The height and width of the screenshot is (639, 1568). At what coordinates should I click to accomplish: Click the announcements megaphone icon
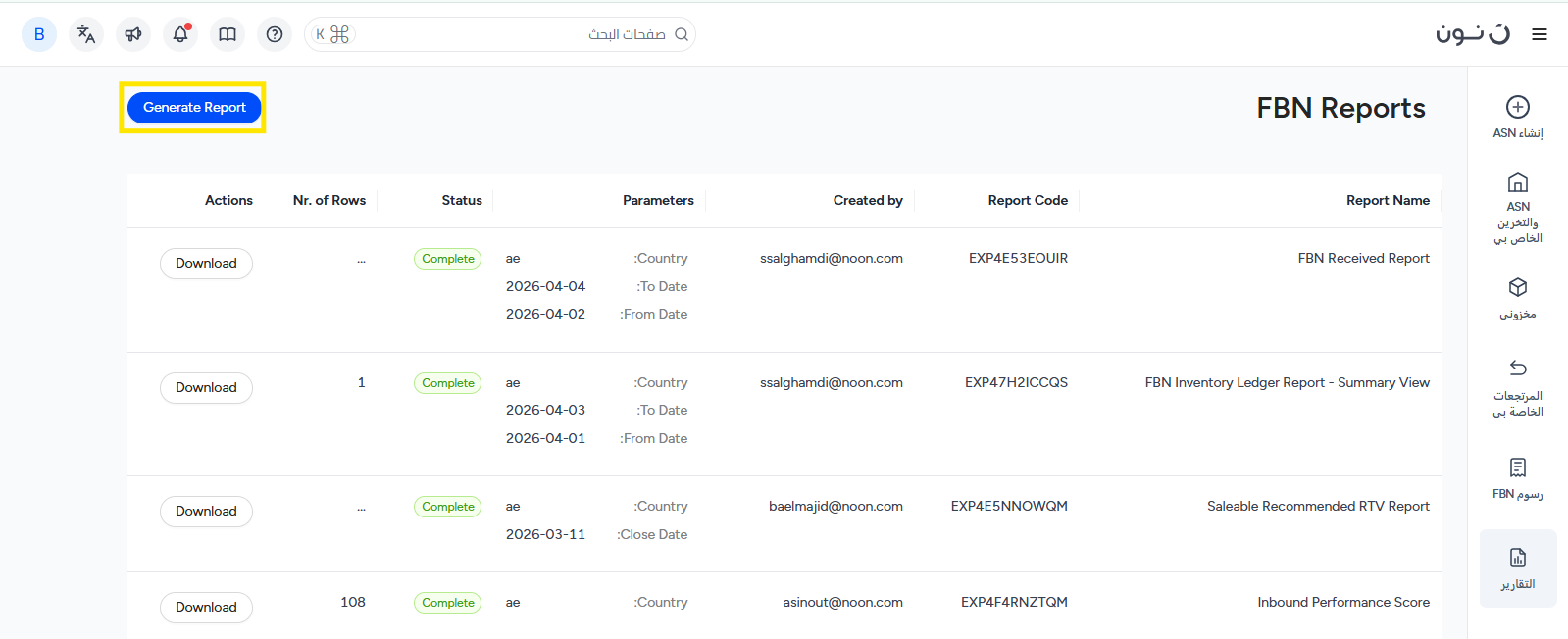coord(133,34)
